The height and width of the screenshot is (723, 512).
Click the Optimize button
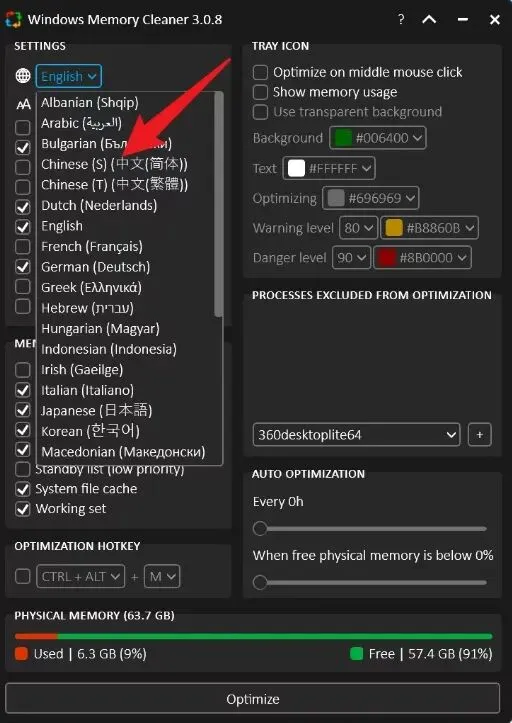click(253, 699)
